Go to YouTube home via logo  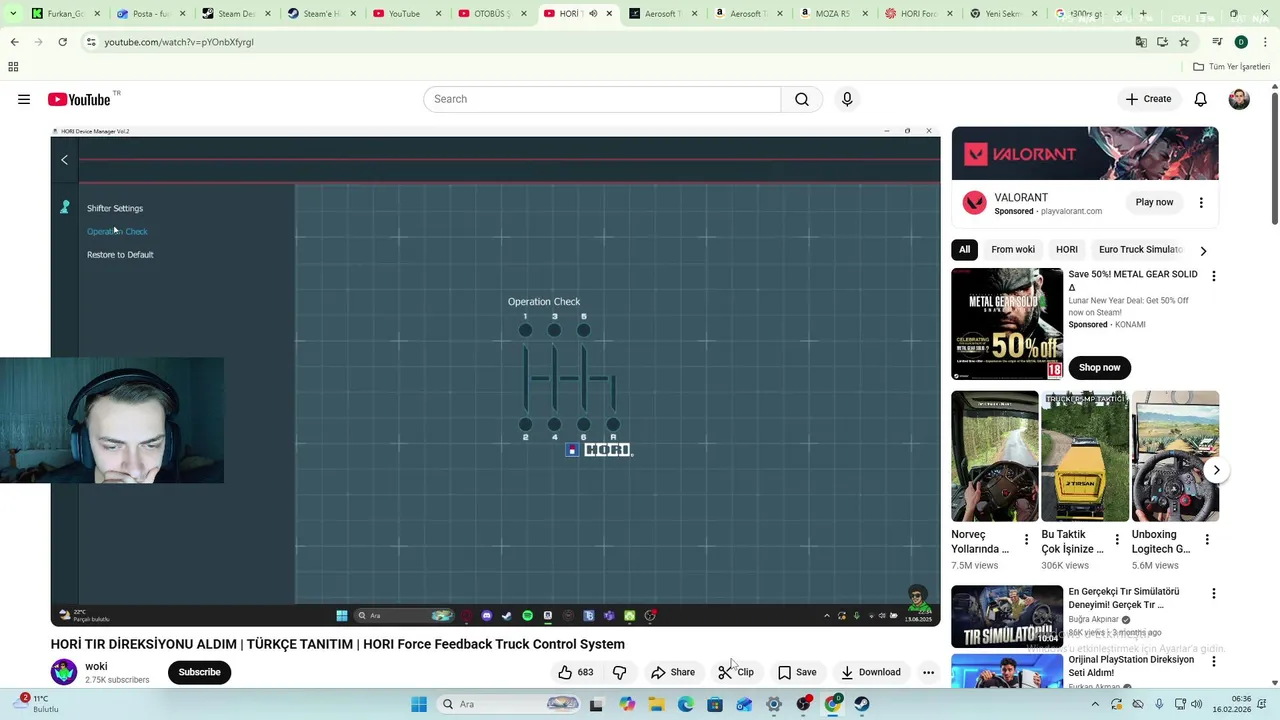[x=79, y=99]
